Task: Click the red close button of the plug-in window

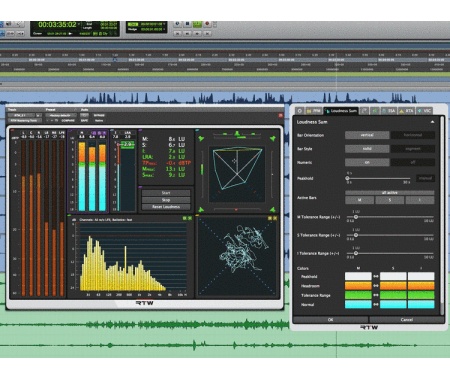Action: pos(280,115)
